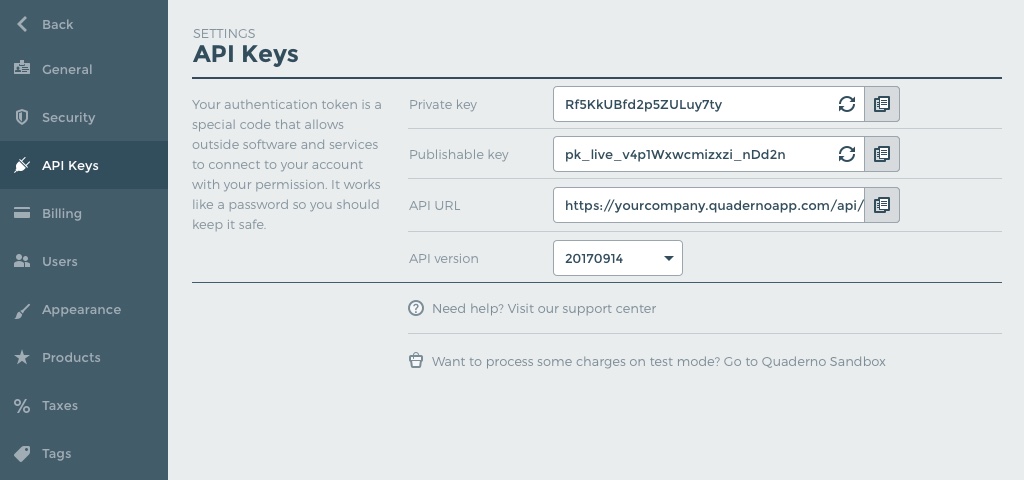Copy the API URL to clipboard
This screenshot has width=1024, height=480.
tap(882, 205)
